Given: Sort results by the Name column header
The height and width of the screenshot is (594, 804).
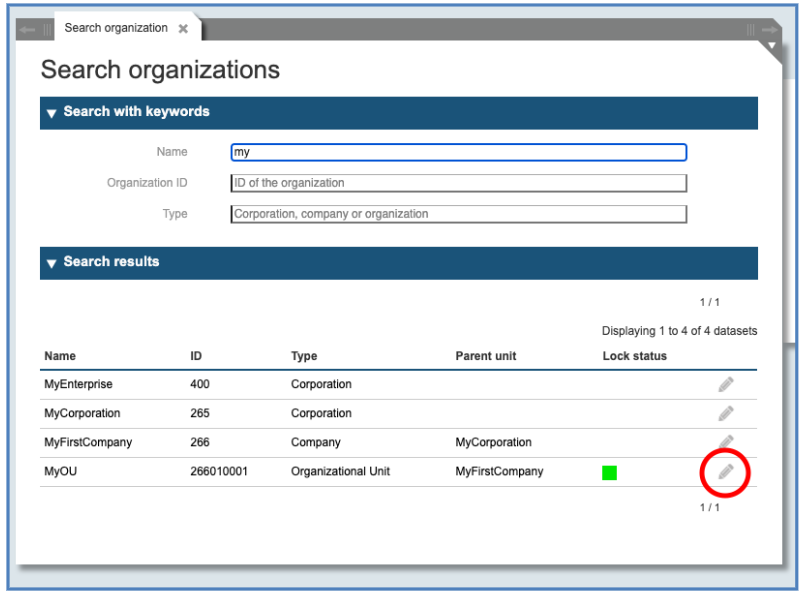Looking at the screenshot, I should [x=60, y=356].
